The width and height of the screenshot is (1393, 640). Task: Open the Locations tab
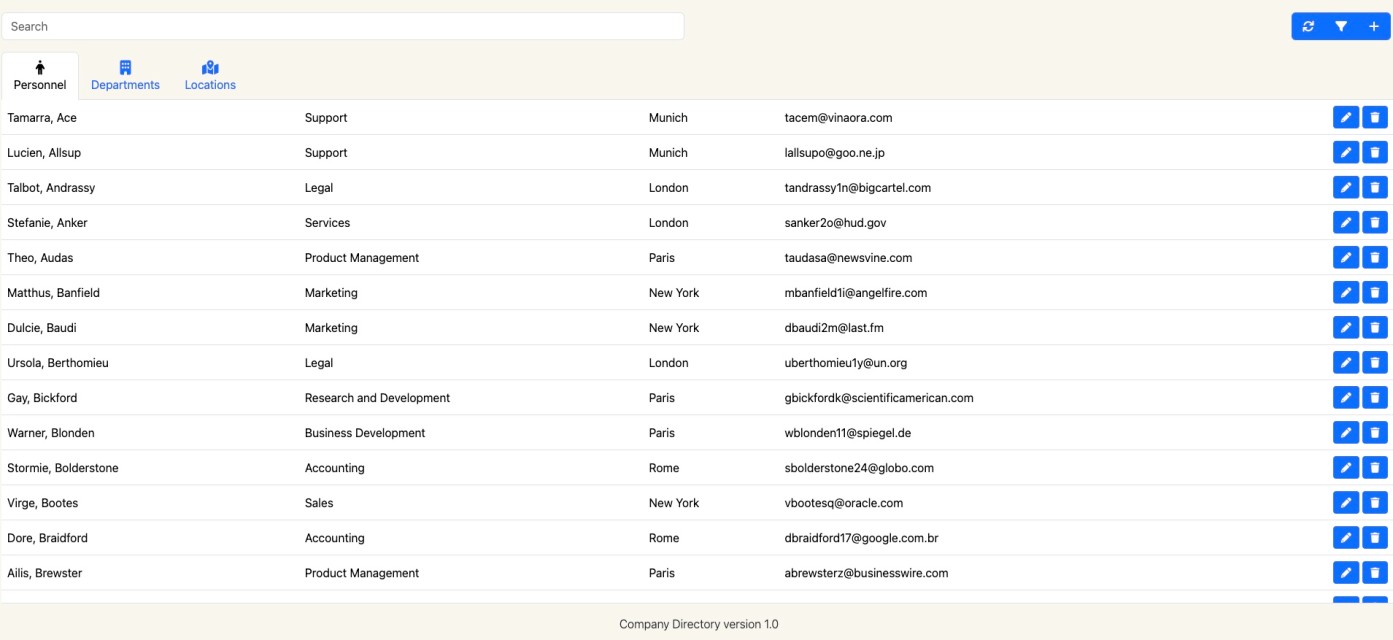210,76
